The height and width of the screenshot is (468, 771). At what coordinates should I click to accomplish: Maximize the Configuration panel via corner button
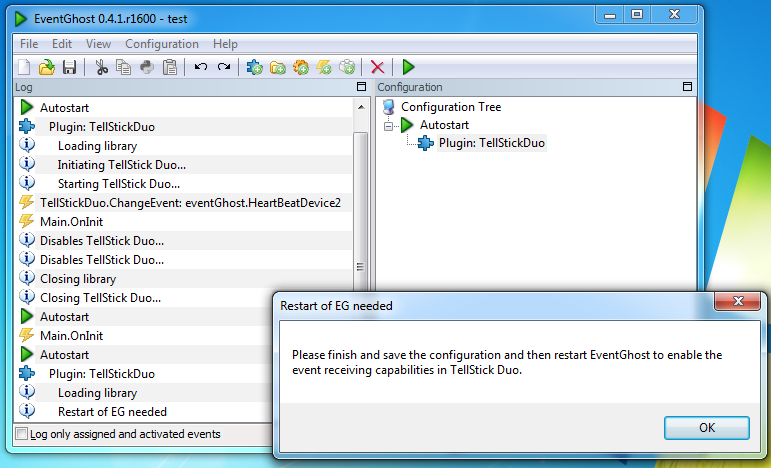[x=687, y=87]
